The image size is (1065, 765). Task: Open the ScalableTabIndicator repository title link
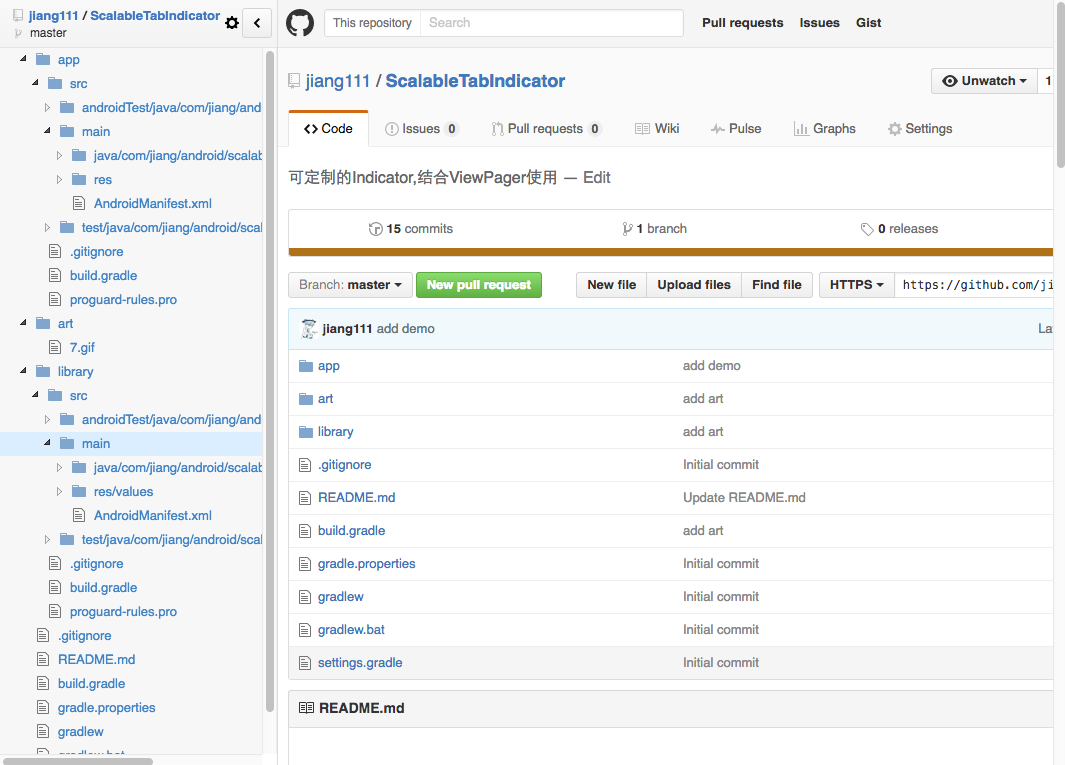475,81
